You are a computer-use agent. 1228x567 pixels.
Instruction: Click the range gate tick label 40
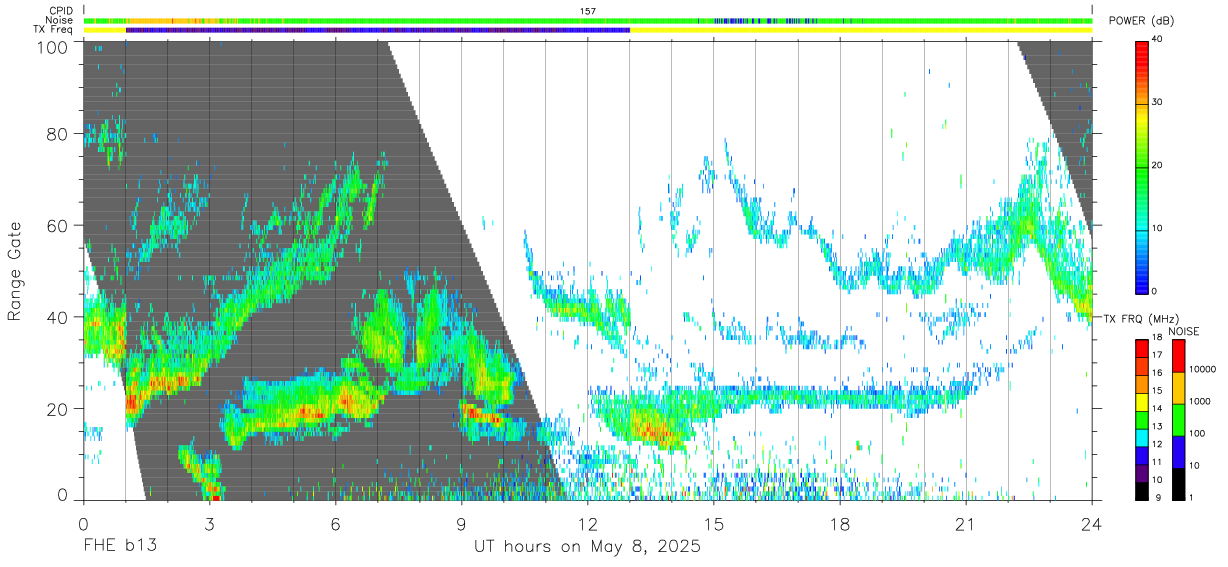(58, 317)
